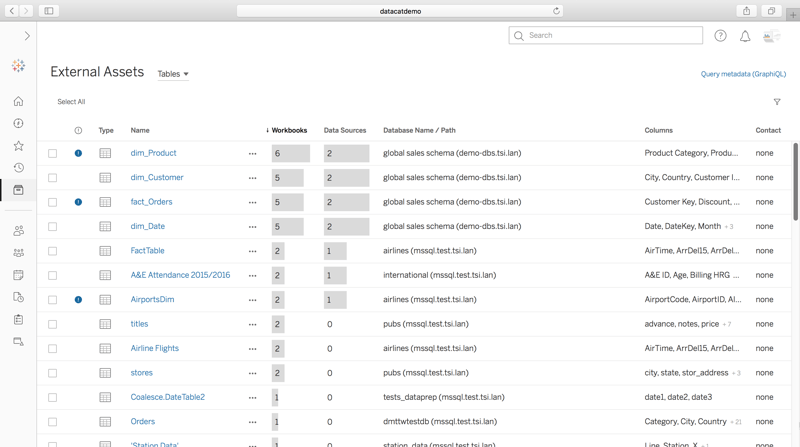Open the filter funnel icon
Image resolution: width=800 pixels, height=447 pixels.
pos(777,102)
